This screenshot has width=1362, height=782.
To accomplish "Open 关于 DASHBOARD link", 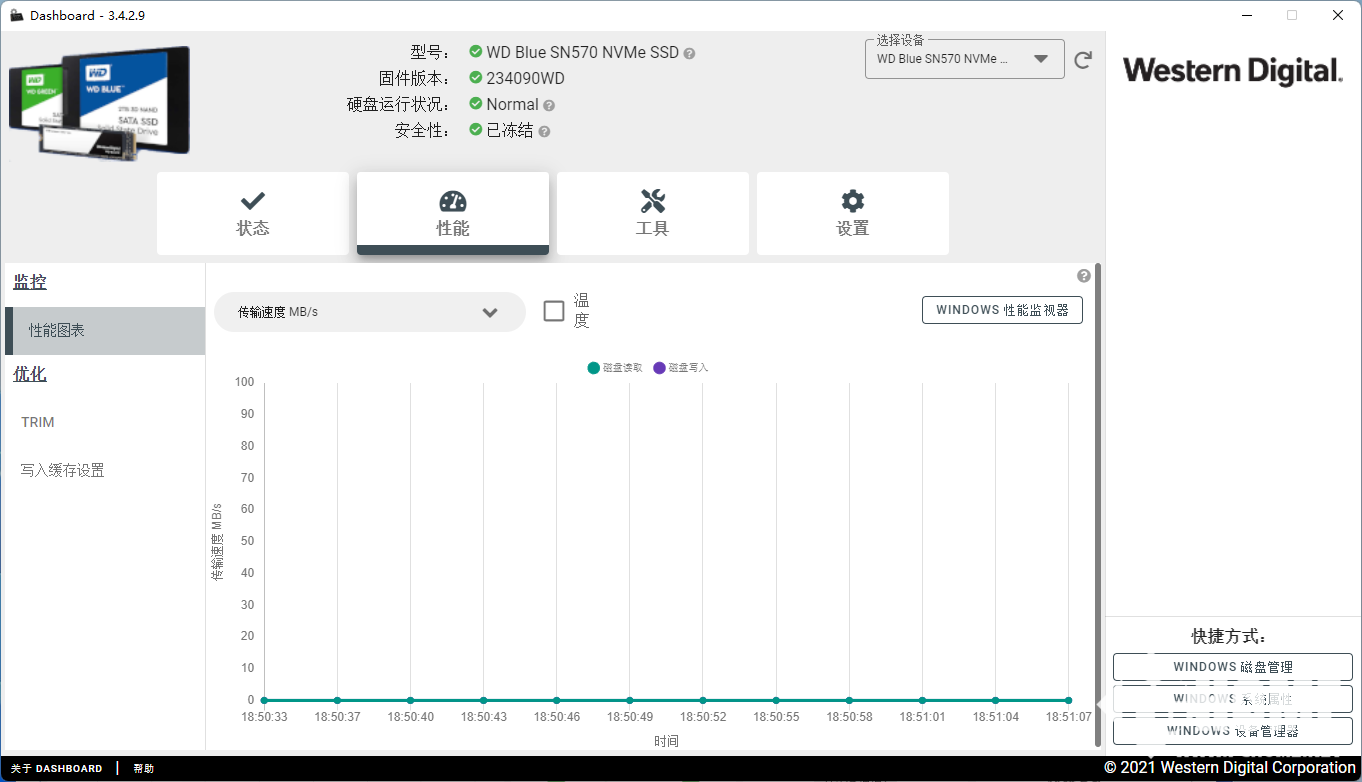I will (x=57, y=769).
